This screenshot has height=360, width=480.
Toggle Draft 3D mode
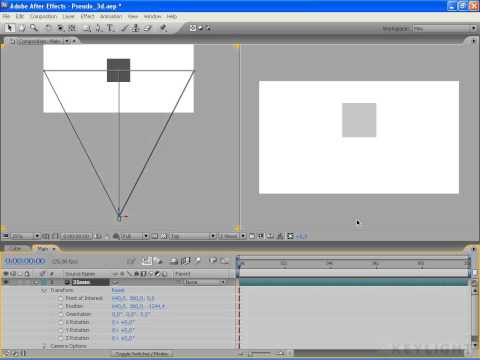pyautogui.click(x=158, y=261)
